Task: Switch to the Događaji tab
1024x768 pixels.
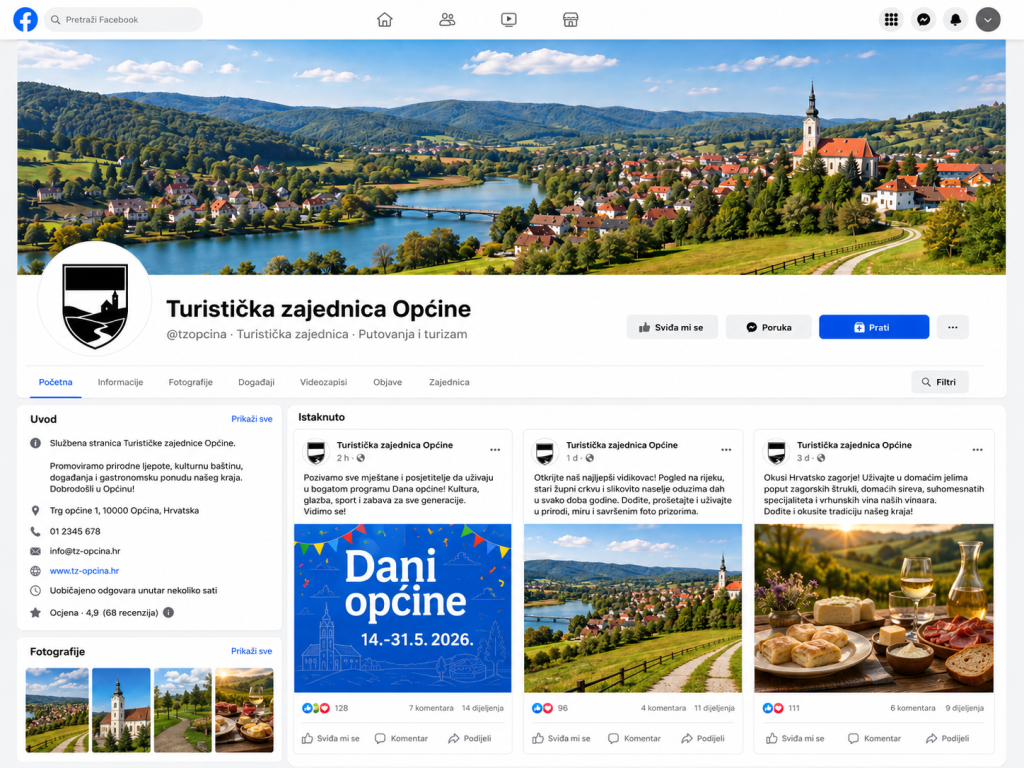Action: click(x=256, y=382)
